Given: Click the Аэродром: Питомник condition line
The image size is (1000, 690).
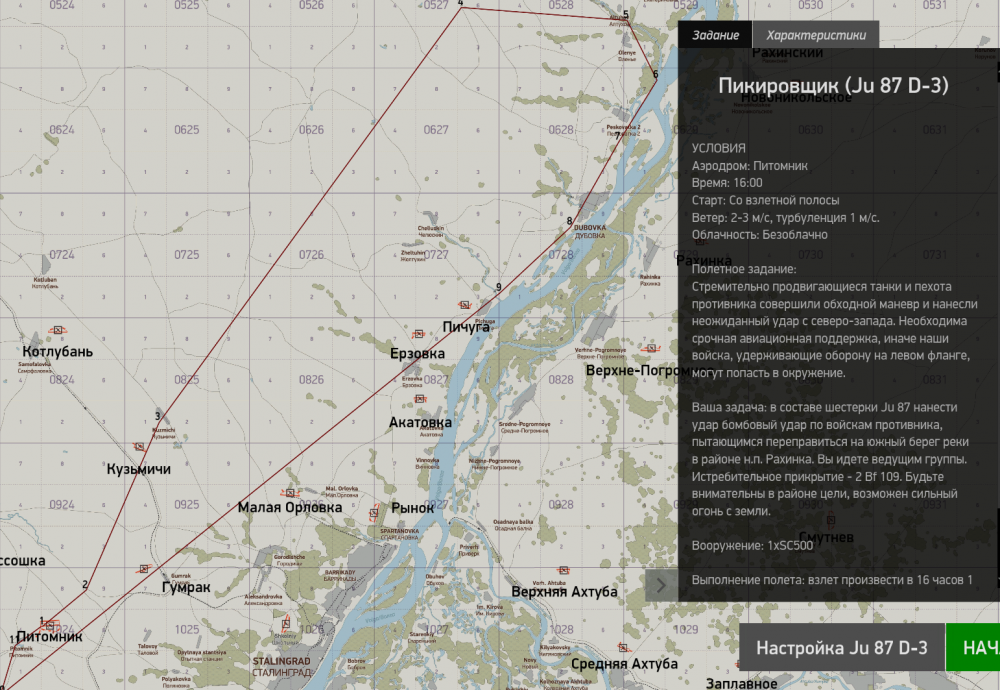Looking at the screenshot, I should (x=749, y=166).
